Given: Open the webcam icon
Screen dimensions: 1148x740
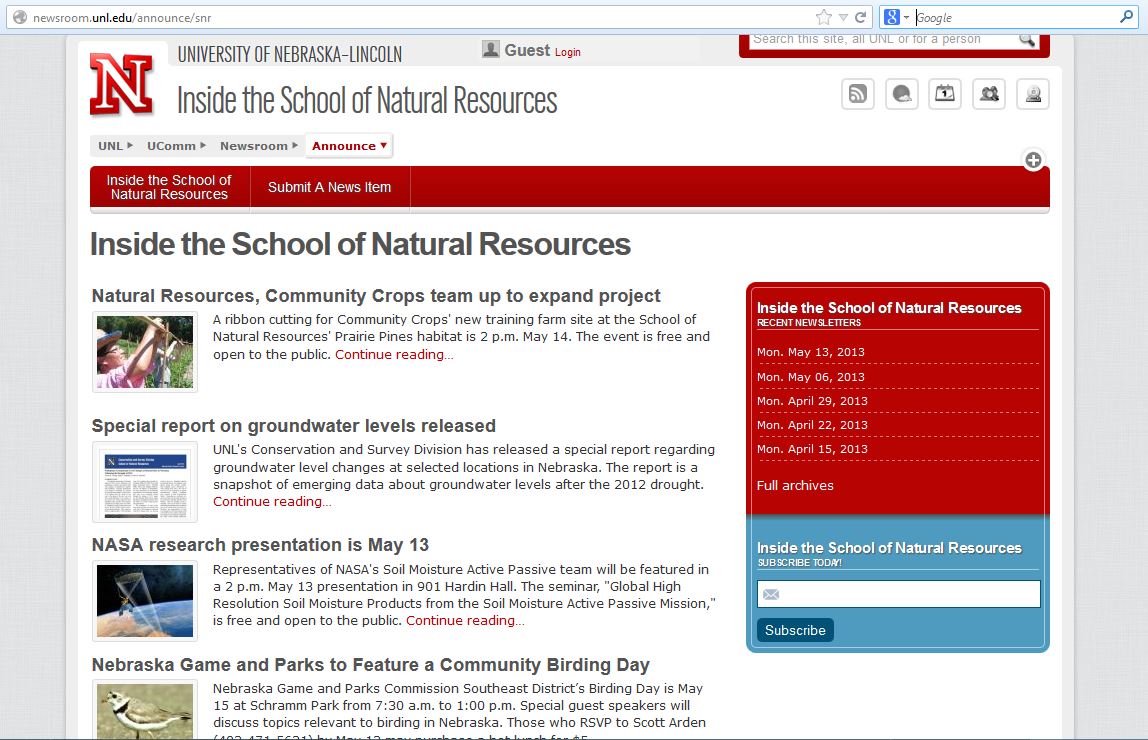Looking at the screenshot, I should [1032, 94].
